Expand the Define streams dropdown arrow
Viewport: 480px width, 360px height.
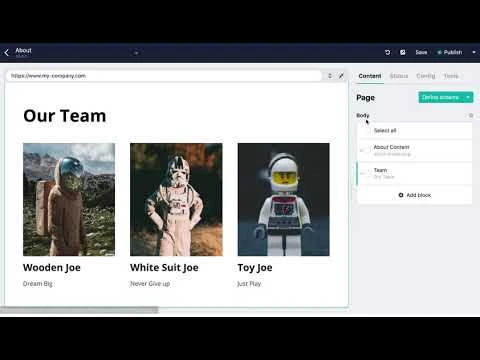[x=468, y=97]
